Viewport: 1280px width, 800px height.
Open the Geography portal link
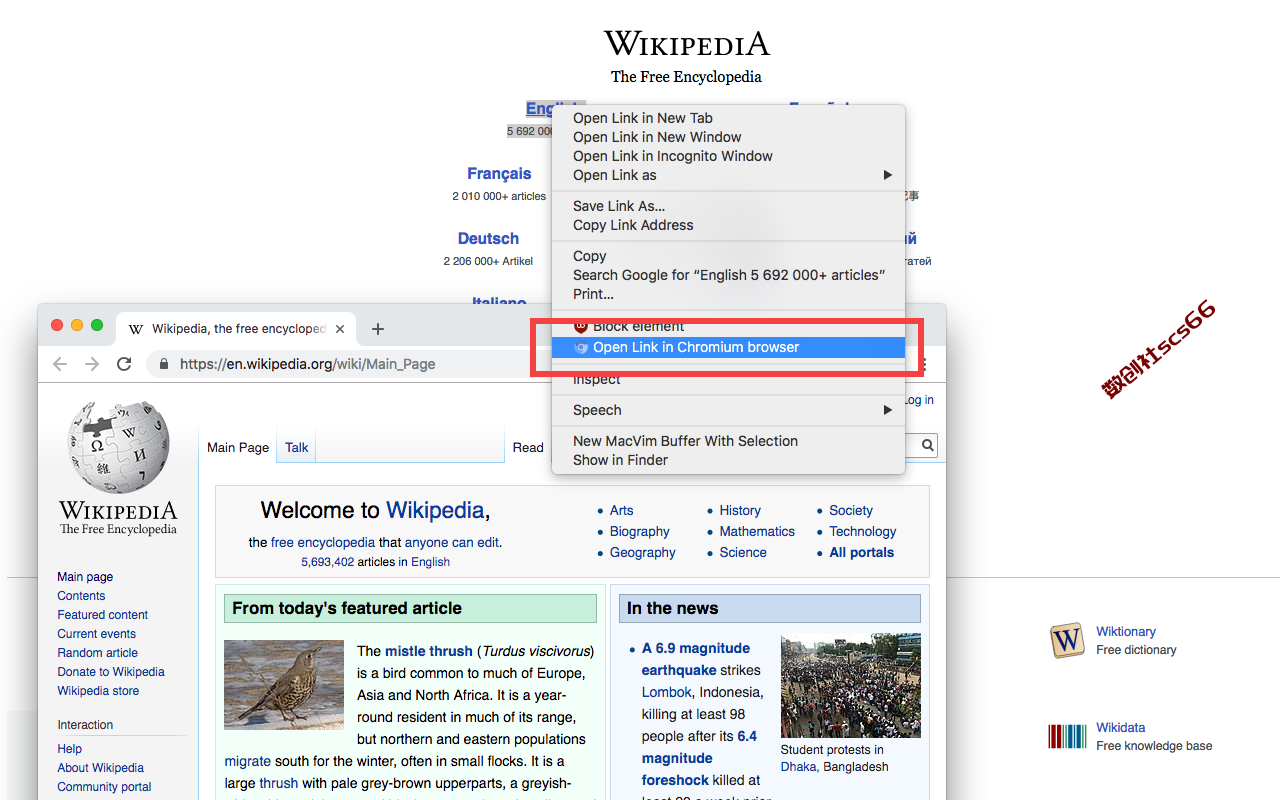643,553
